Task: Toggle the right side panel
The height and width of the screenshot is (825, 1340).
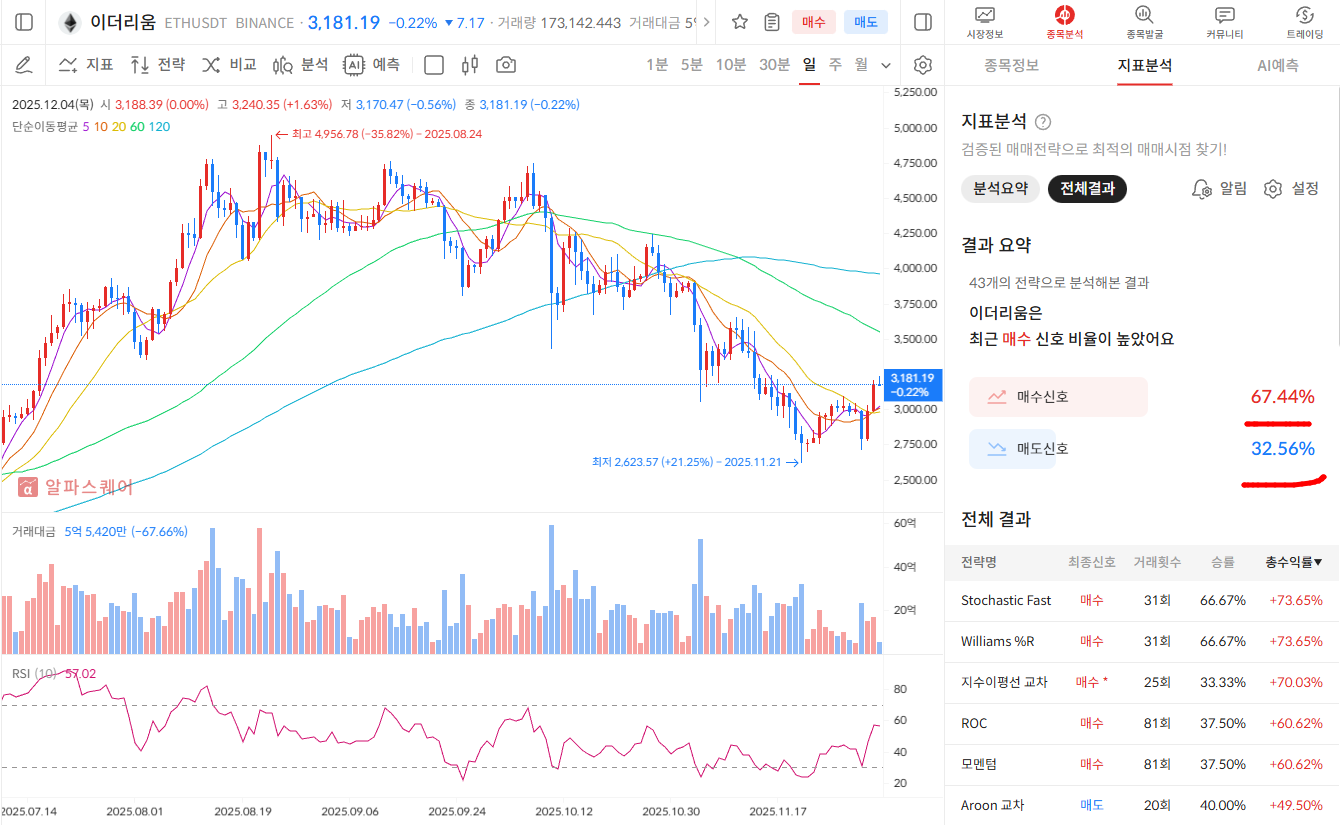Action: coord(923,22)
